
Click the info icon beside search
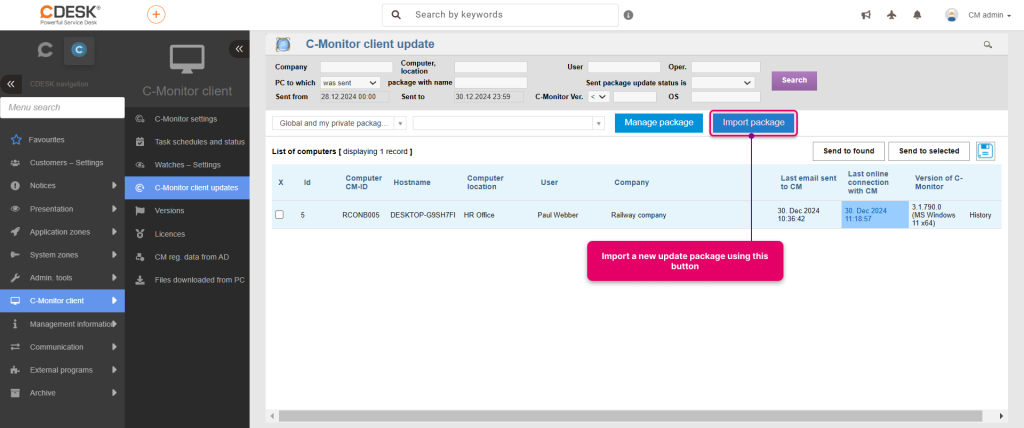click(628, 15)
